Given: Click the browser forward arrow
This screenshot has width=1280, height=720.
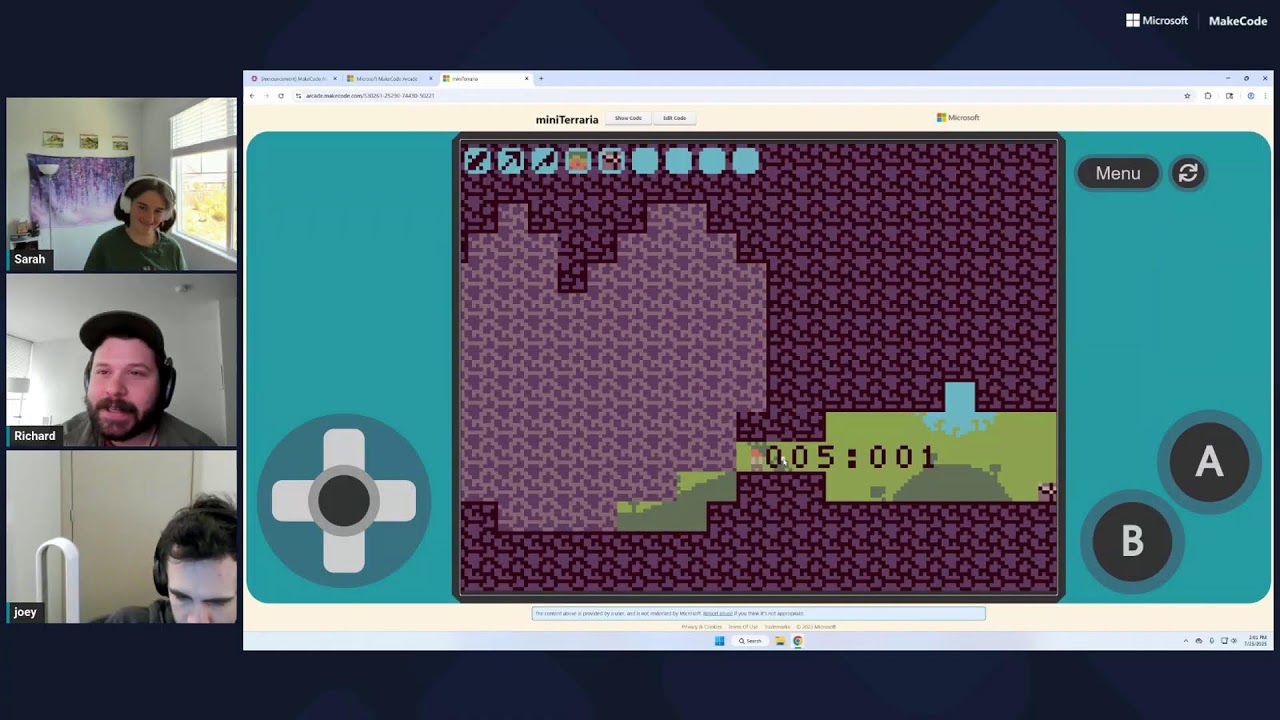Looking at the screenshot, I should tap(266, 96).
